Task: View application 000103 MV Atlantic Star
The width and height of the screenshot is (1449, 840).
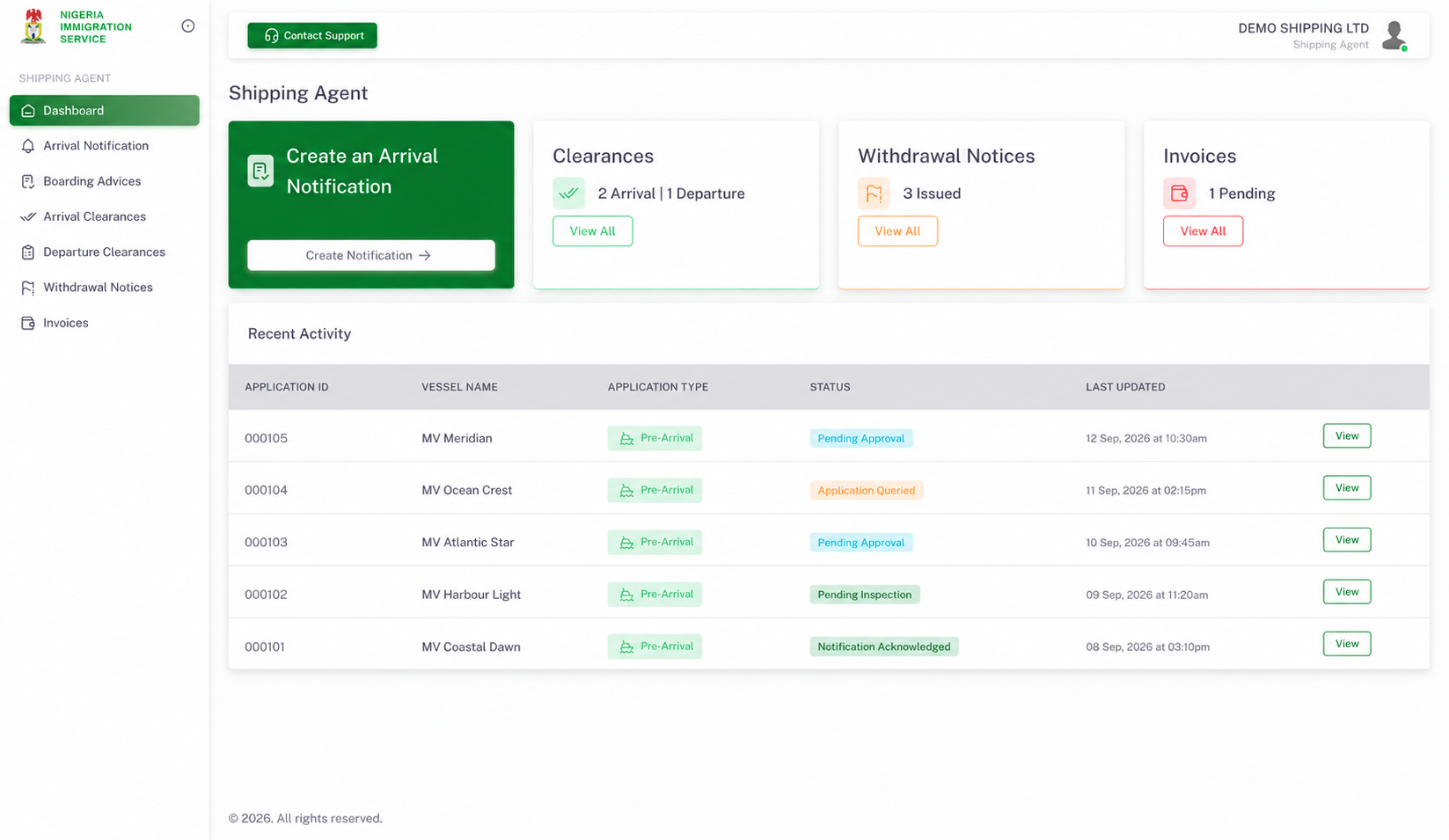Action: click(1347, 540)
